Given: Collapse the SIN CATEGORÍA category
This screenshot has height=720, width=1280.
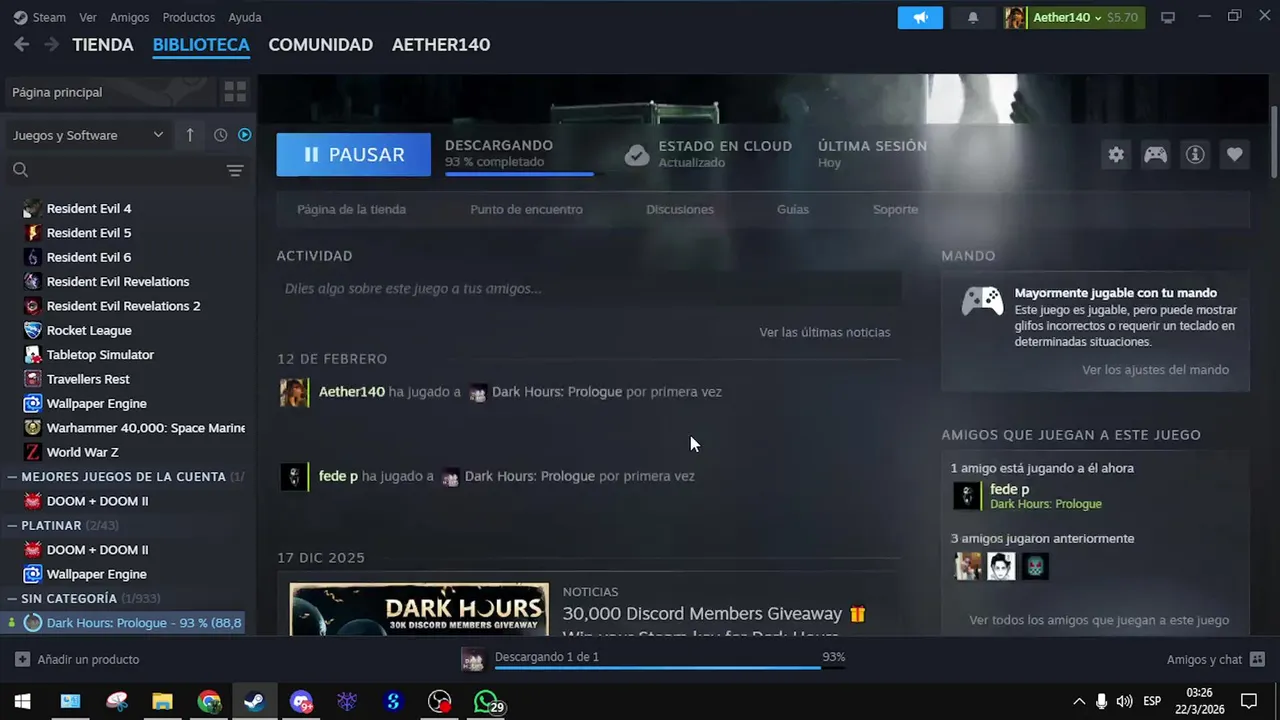Looking at the screenshot, I should coord(12,598).
